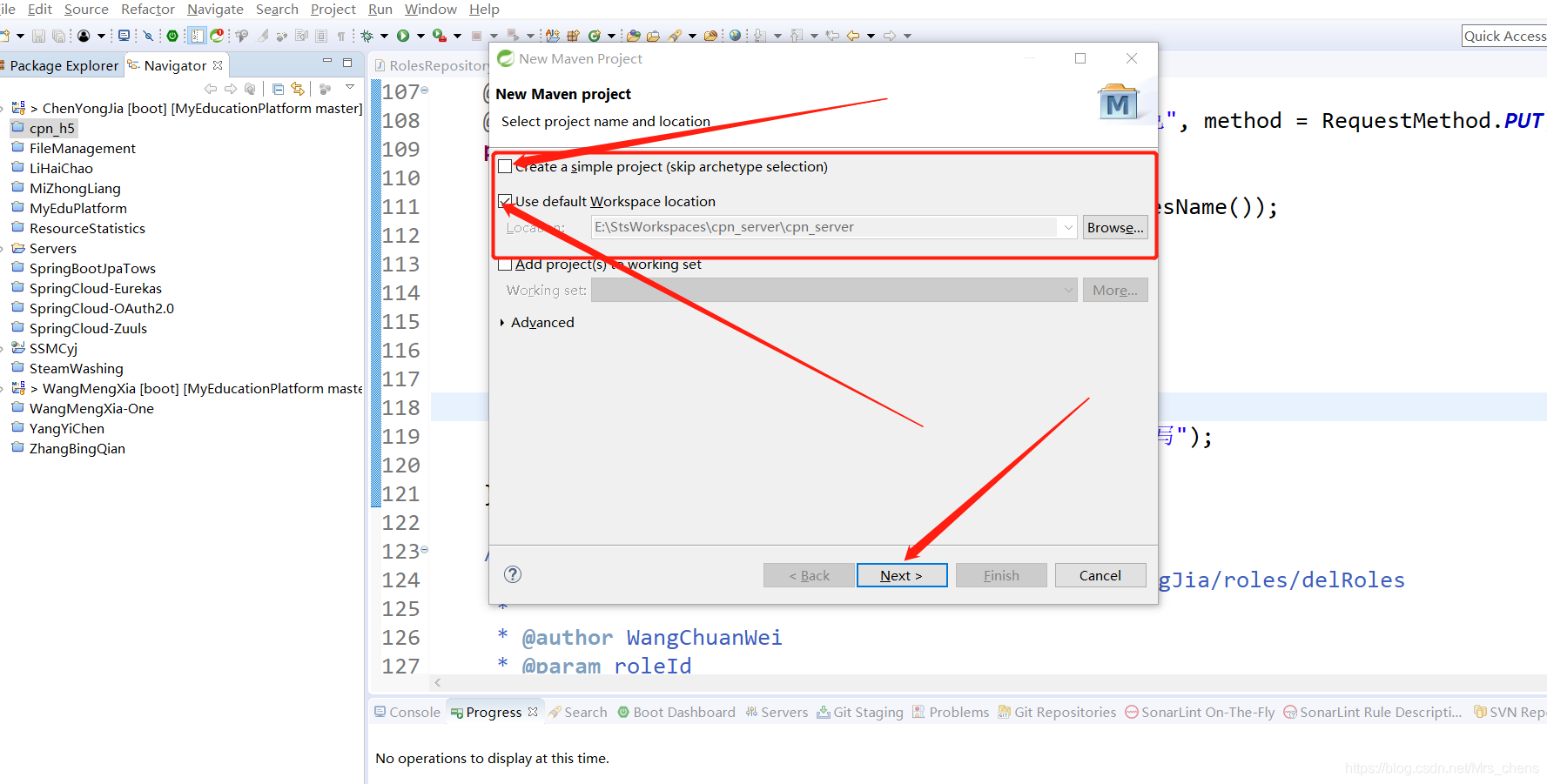The width and height of the screenshot is (1547, 784).
Task: Open the Run button dropdown arrow
Action: click(420, 36)
